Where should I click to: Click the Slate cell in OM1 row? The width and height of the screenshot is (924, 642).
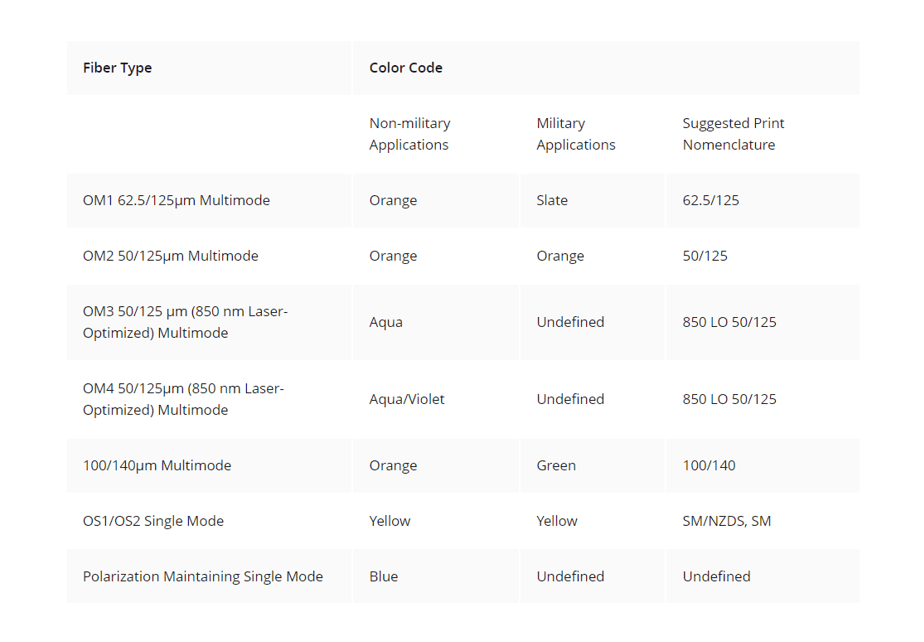pos(552,200)
